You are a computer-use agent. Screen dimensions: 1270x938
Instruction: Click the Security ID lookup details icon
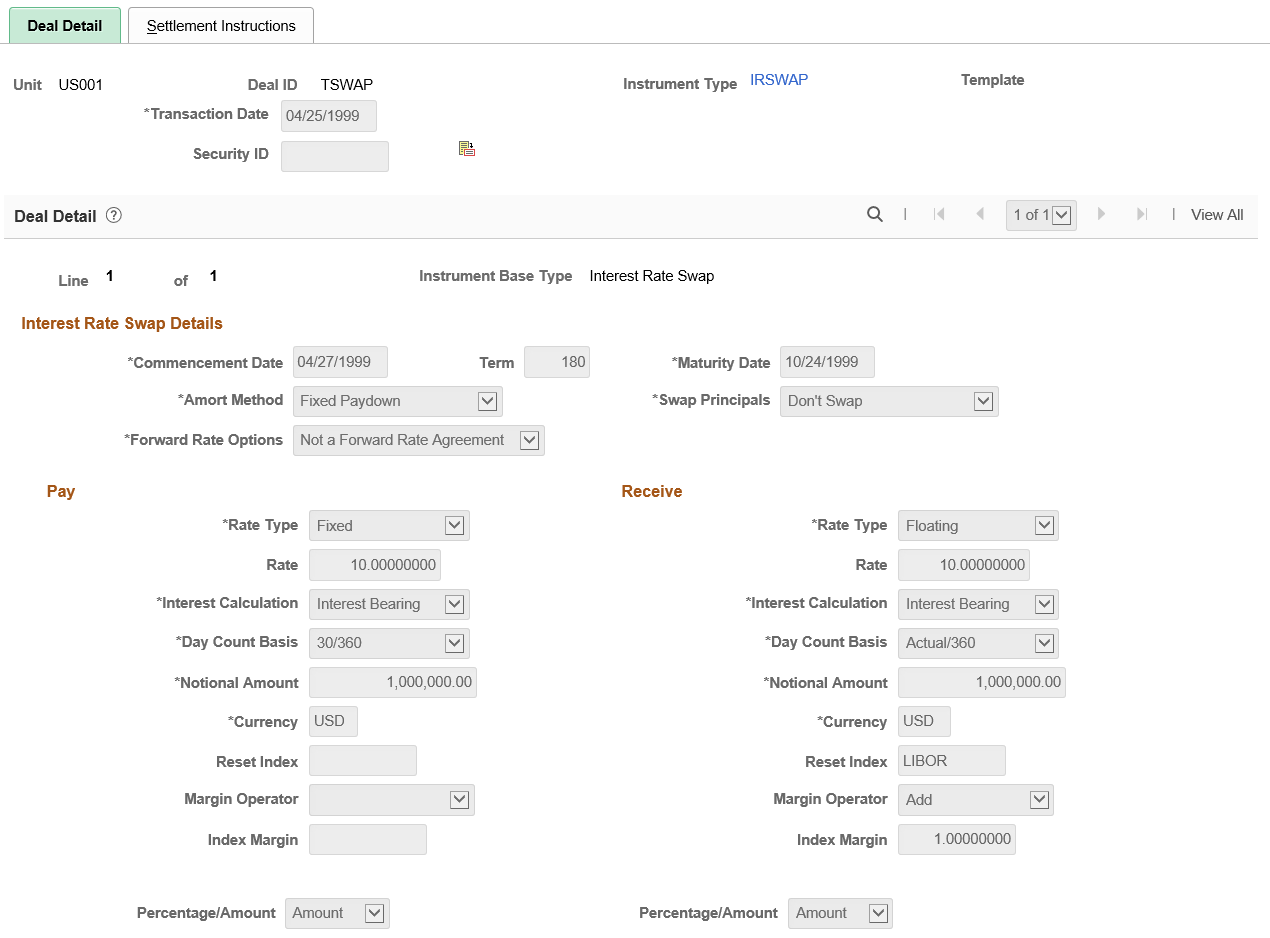point(467,149)
